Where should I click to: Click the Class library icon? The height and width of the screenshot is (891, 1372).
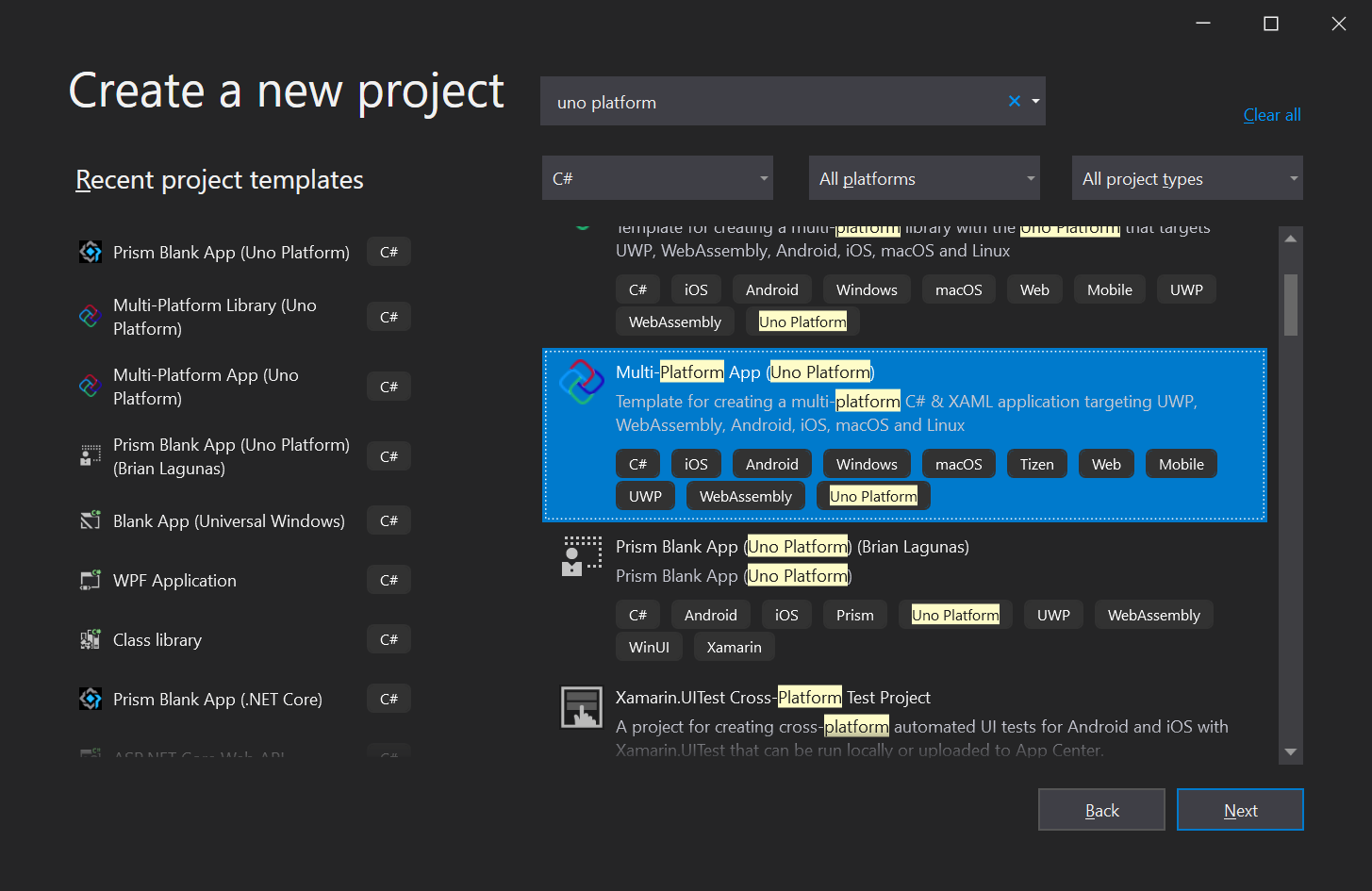tap(90, 639)
